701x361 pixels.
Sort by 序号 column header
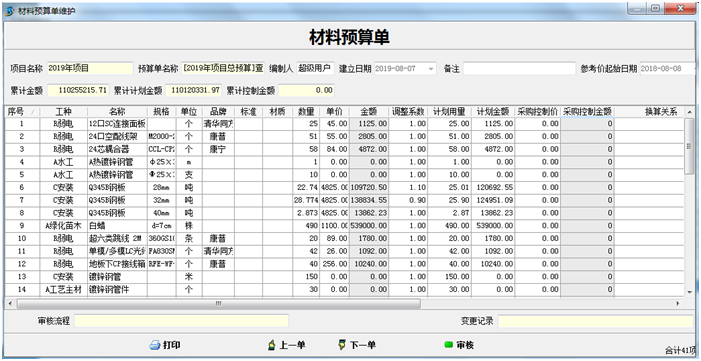[x=22, y=111]
